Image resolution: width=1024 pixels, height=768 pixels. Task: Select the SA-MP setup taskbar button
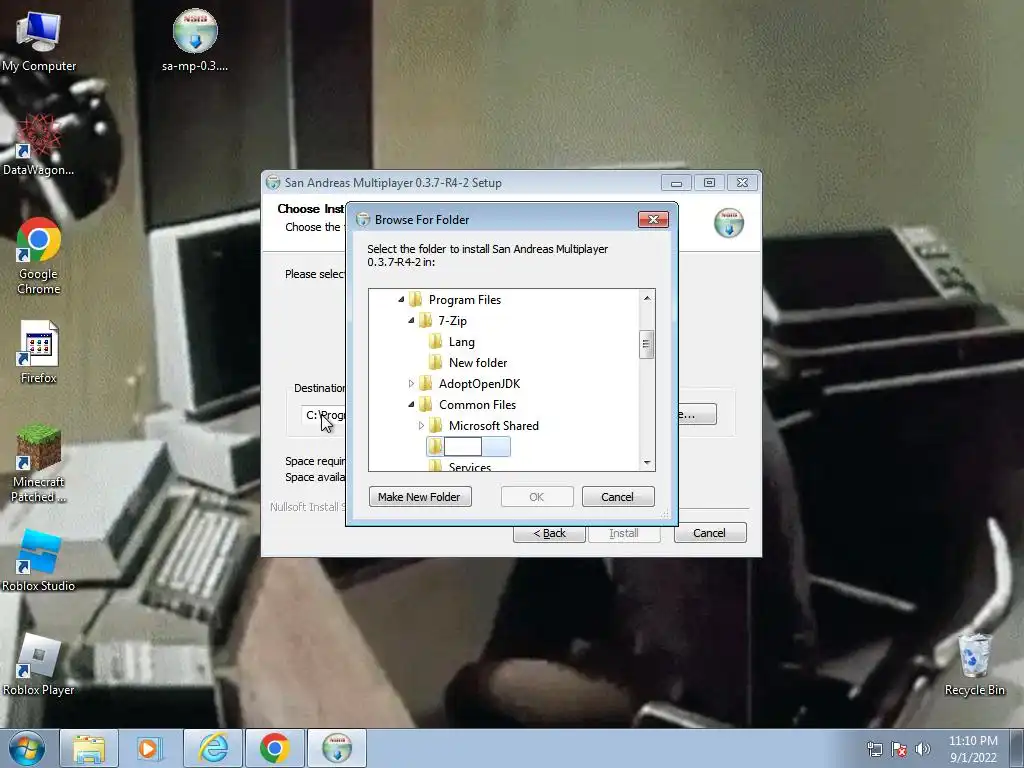tap(337, 748)
